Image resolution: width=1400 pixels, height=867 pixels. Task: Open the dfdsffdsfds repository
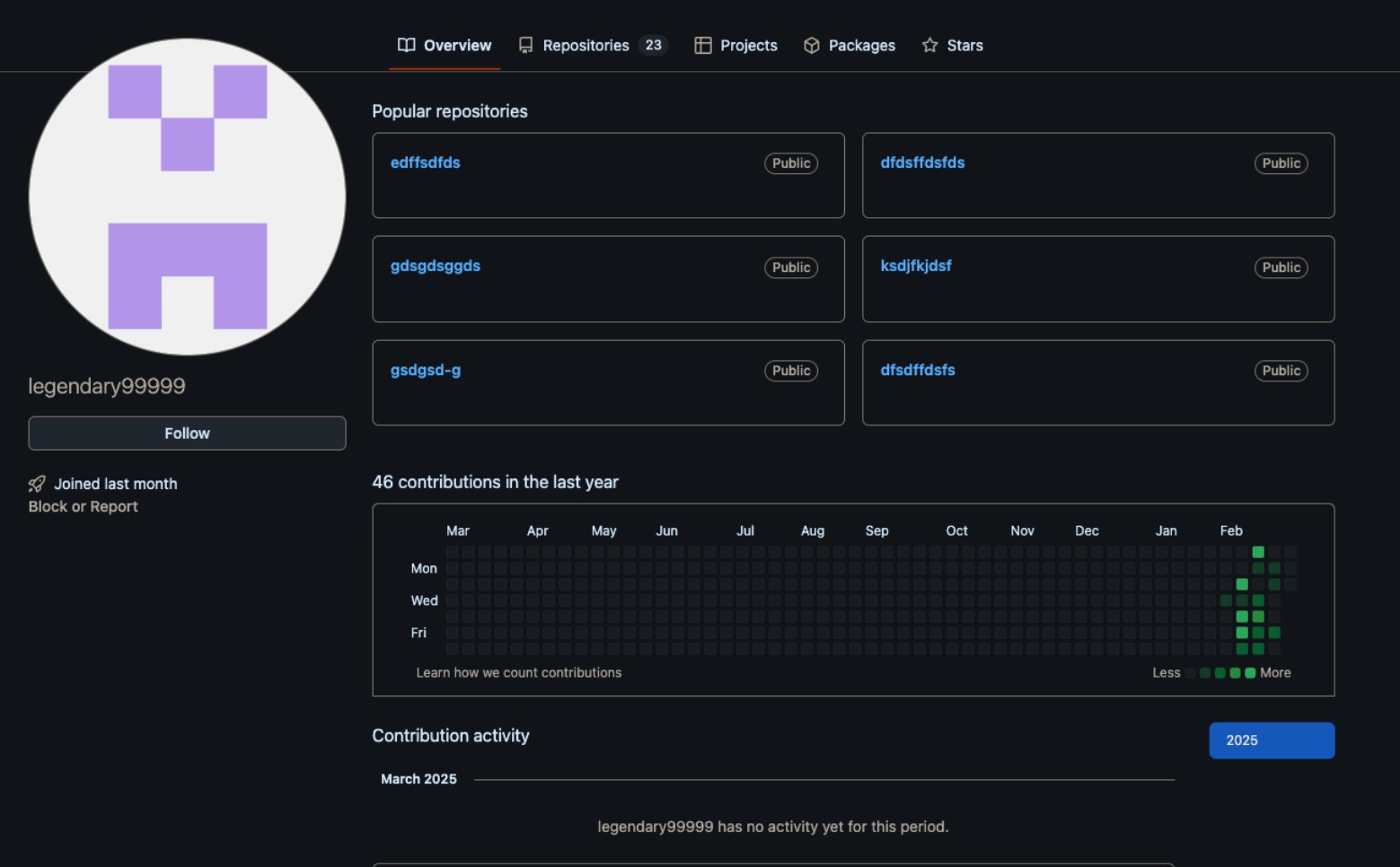pyautogui.click(x=922, y=162)
